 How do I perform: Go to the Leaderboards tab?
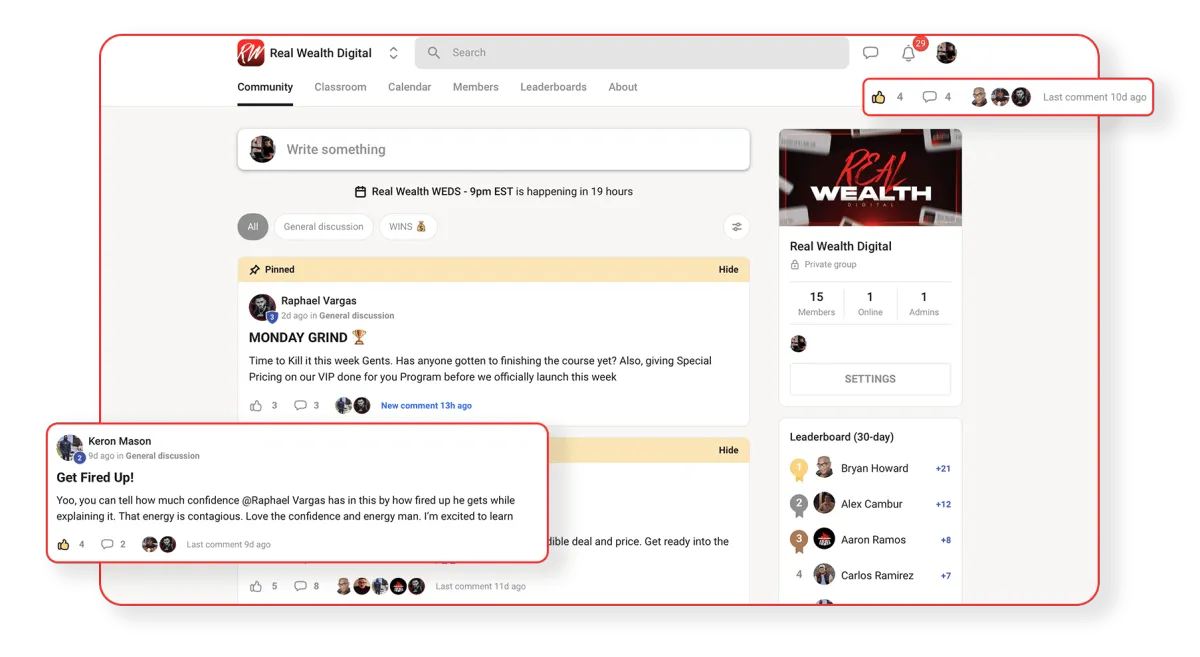tap(553, 87)
